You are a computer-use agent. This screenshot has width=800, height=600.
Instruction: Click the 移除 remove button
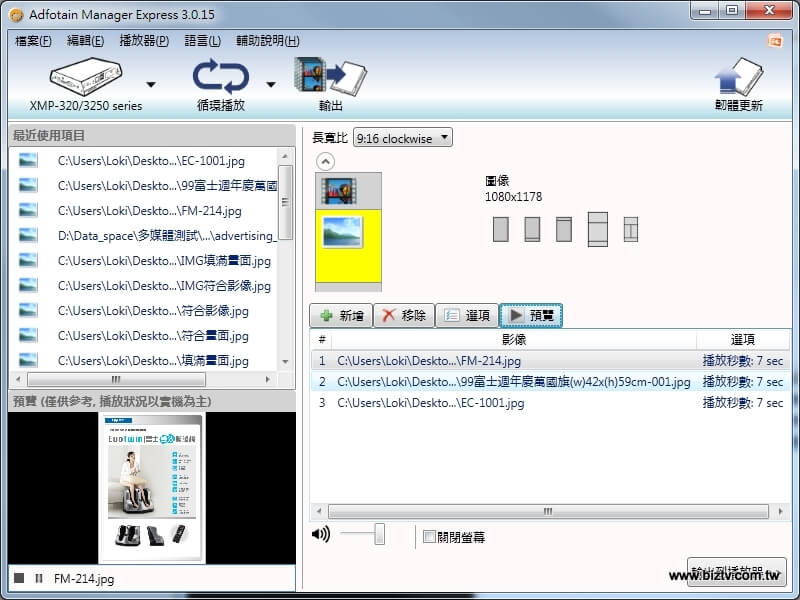403,316
